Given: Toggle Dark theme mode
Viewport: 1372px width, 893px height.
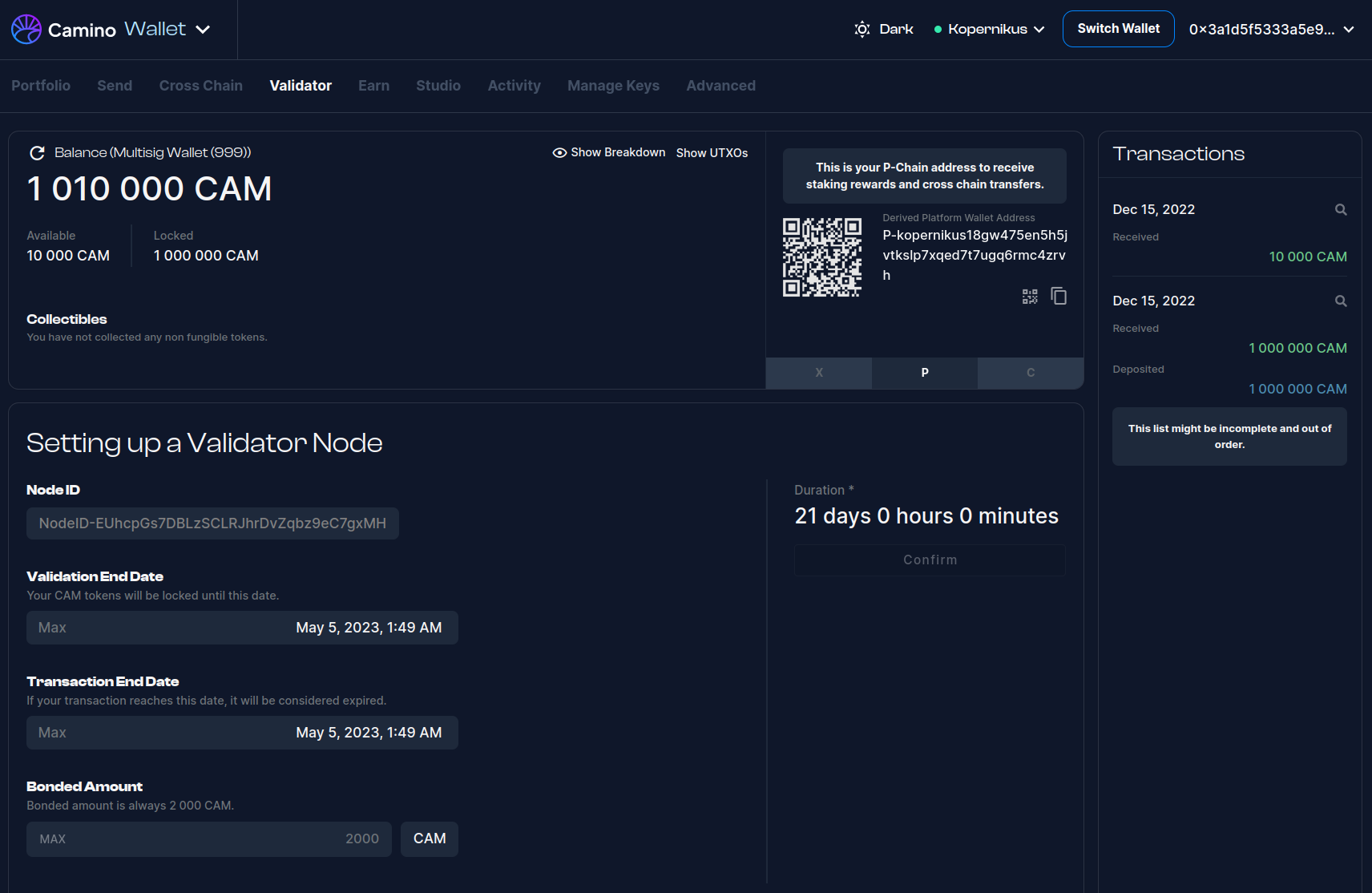Looking at the screenshot, I should pos(884,30).
